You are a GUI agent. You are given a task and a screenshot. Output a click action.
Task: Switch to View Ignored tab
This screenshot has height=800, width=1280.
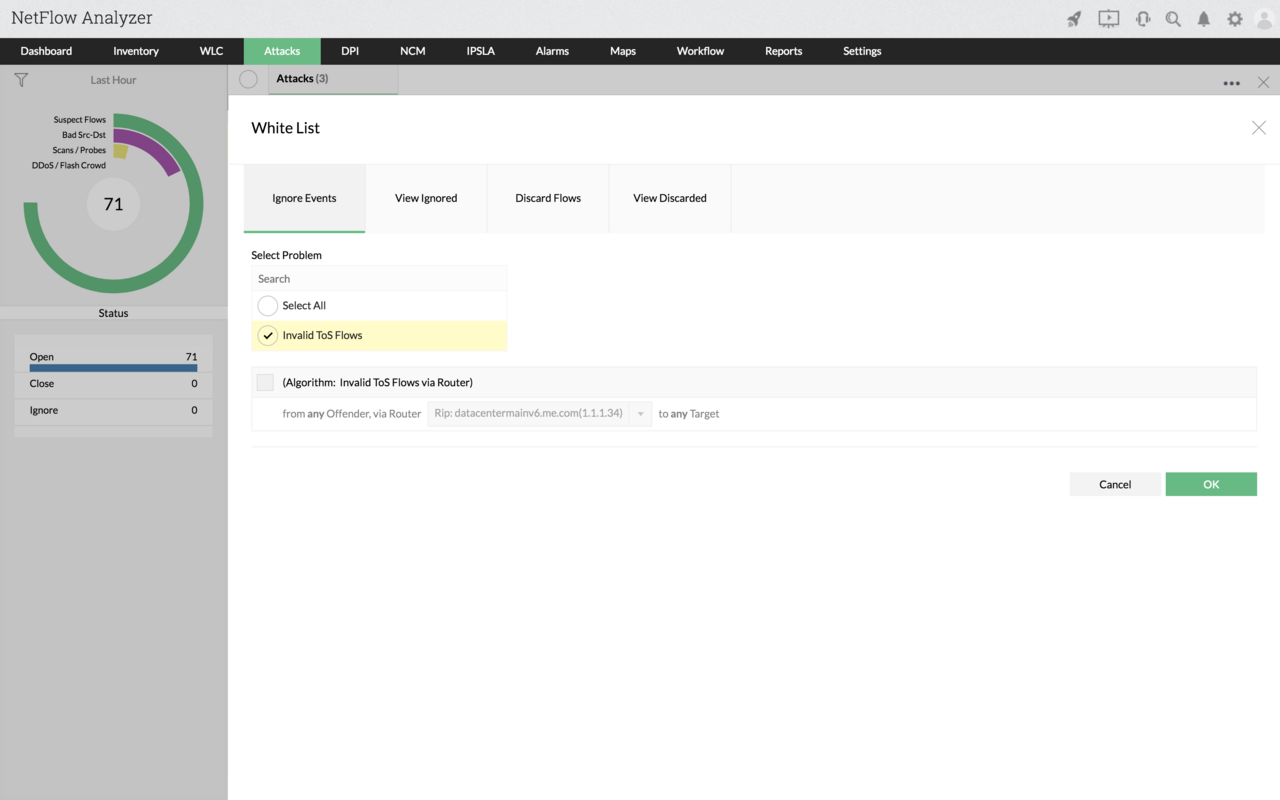(x=426, y=198)
